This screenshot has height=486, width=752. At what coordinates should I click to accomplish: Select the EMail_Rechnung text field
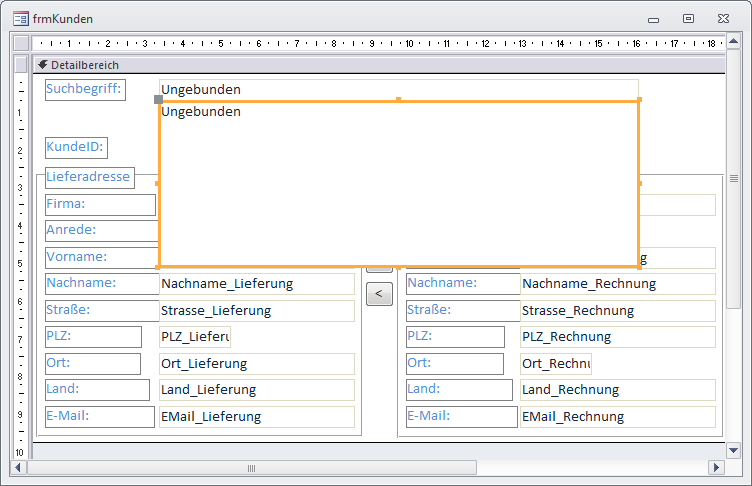point(617,416)
